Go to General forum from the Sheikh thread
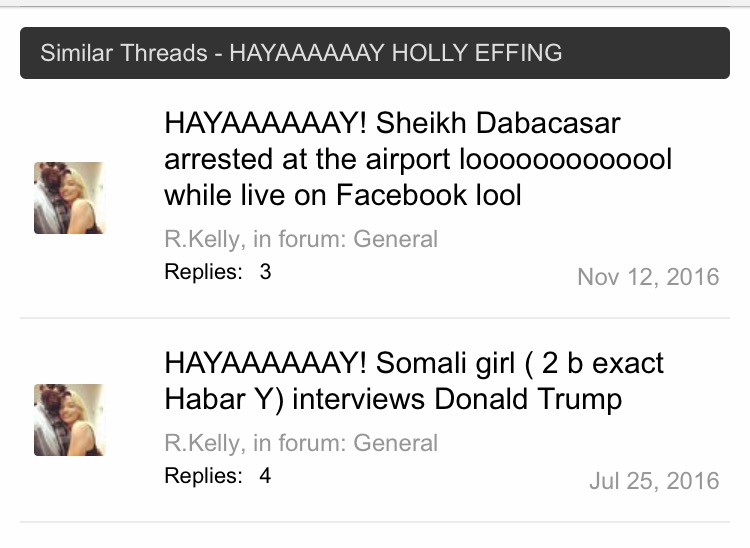The height and width of the screenshot is (548, 750). coord(396,239)
